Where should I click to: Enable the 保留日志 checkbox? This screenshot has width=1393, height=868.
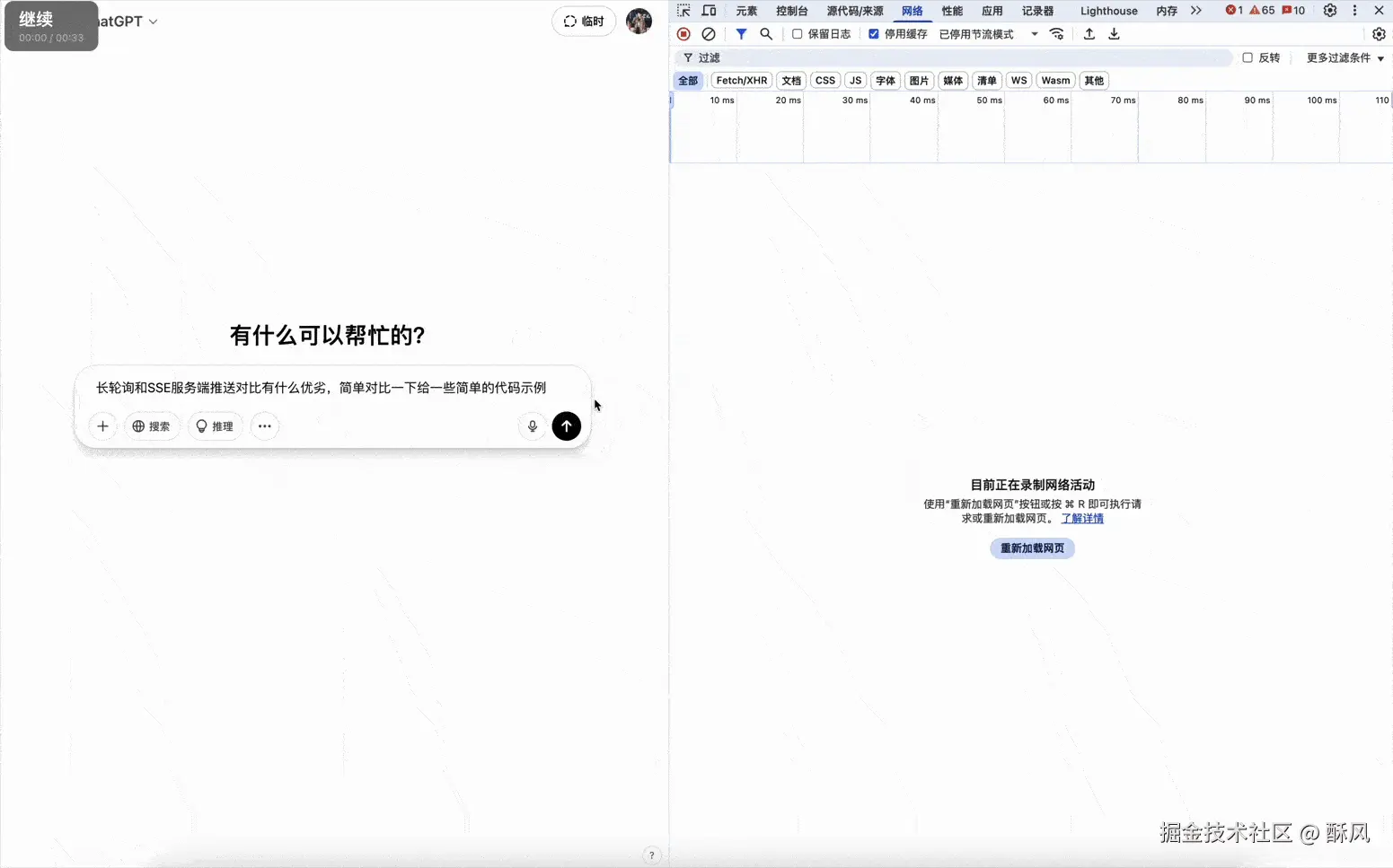[797, 34]
